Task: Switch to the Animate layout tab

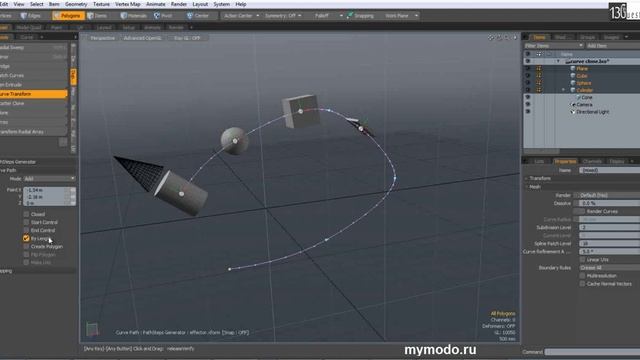Action: (x=152, y=27)
